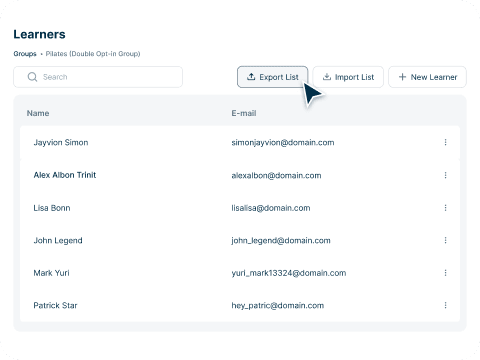Select the name Jayvion Simon
This screenshot has height=360, width=480.
tap(61, 143)
